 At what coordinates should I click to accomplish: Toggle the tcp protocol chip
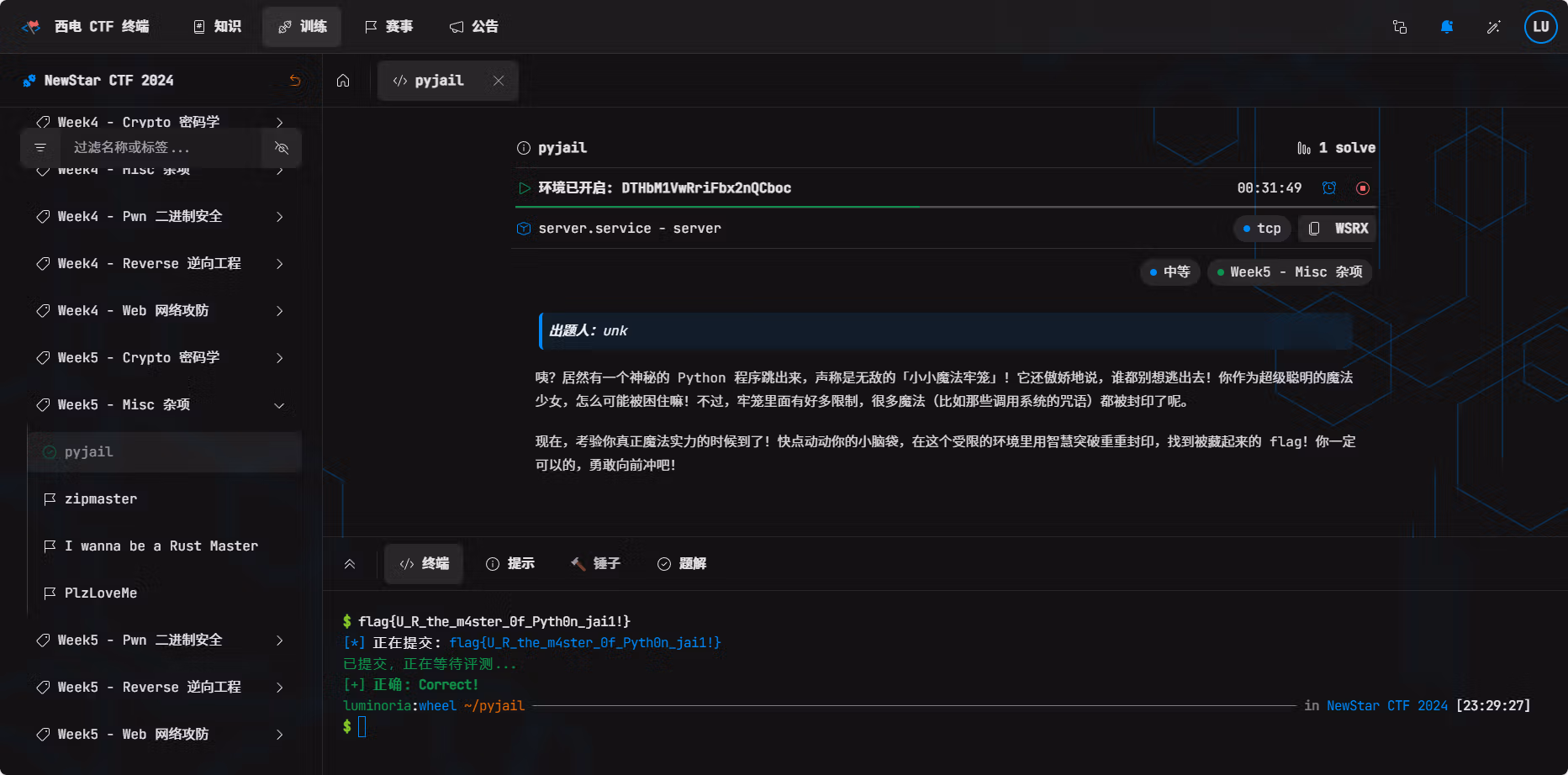tap(1262, 229)
